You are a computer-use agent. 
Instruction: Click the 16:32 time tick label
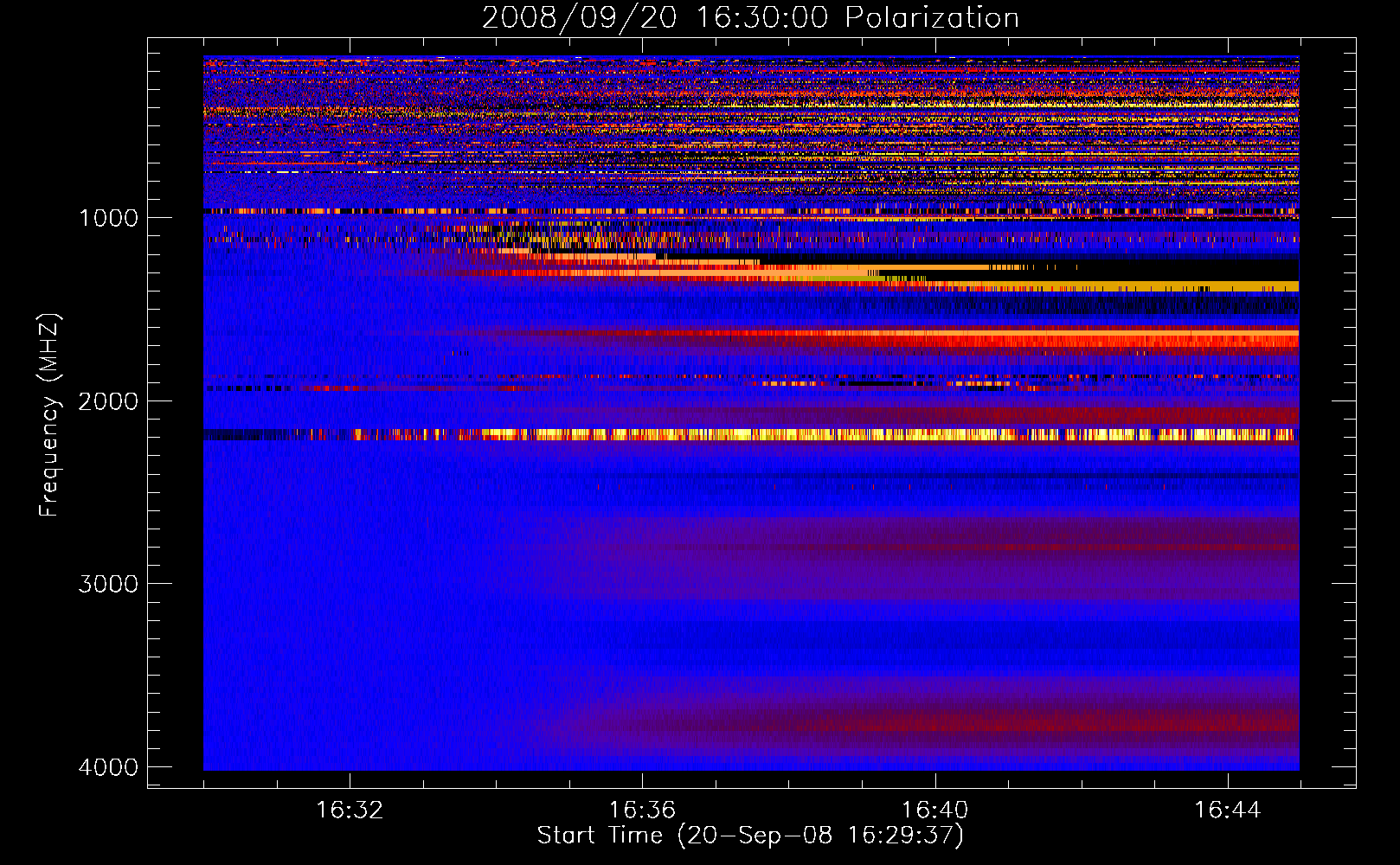[x=350, y=811]
